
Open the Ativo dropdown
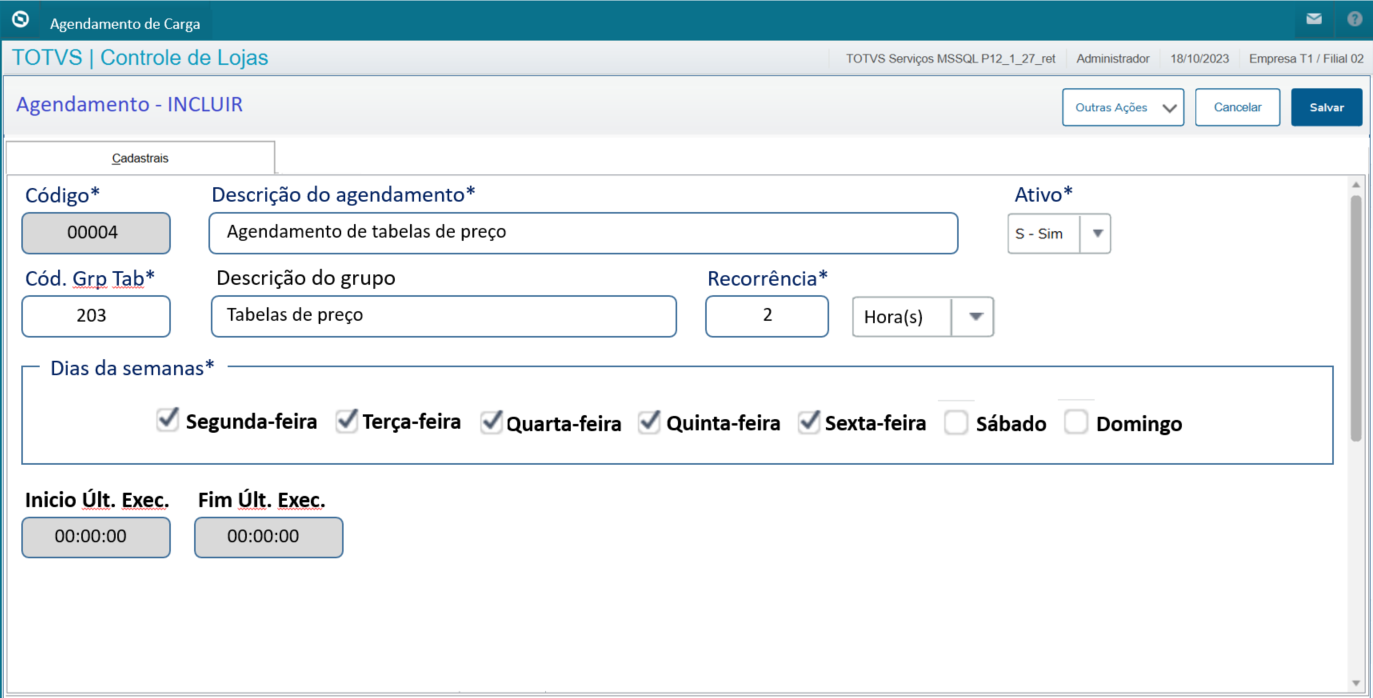pos(1096,234)
